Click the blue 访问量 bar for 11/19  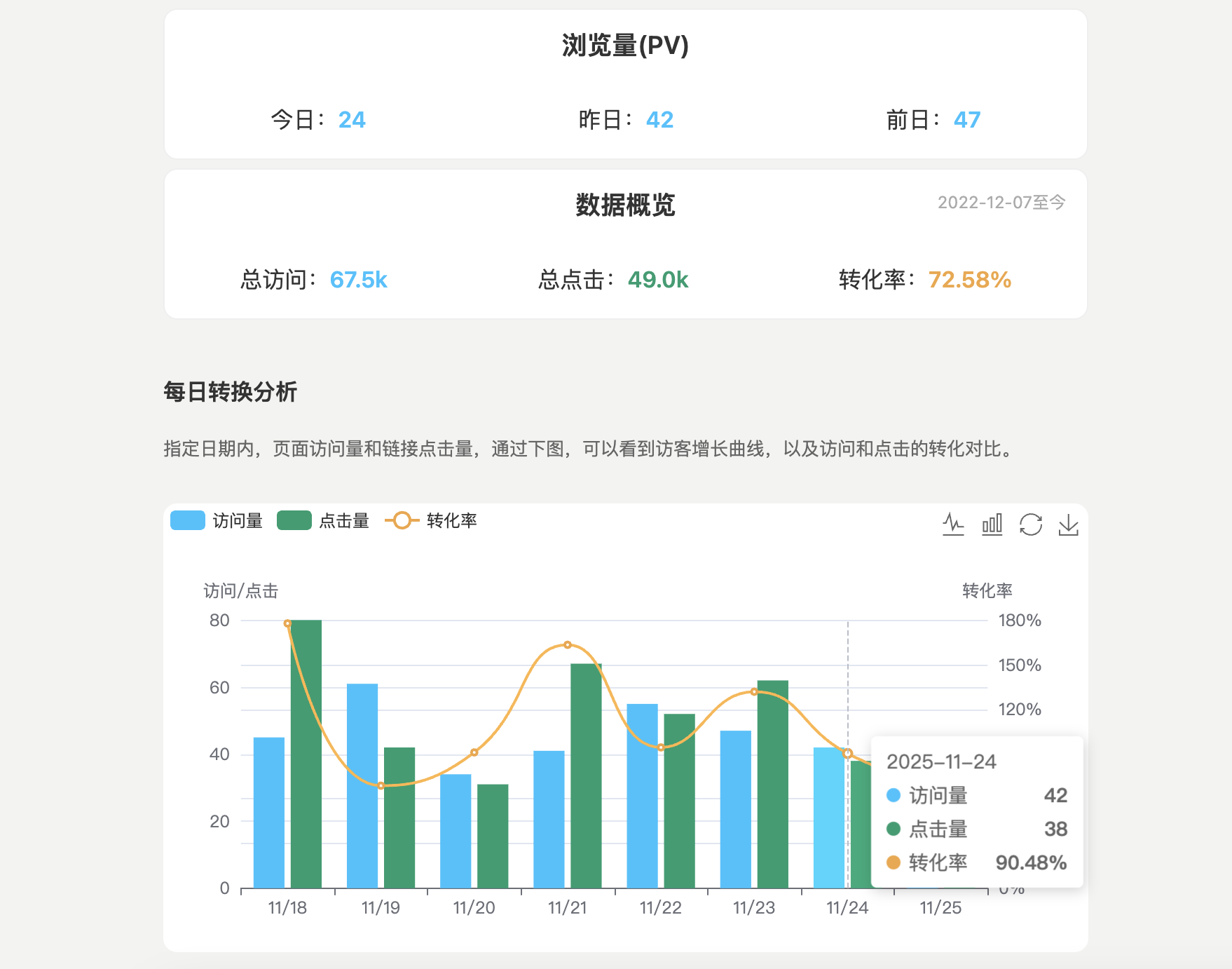(362, 785)
